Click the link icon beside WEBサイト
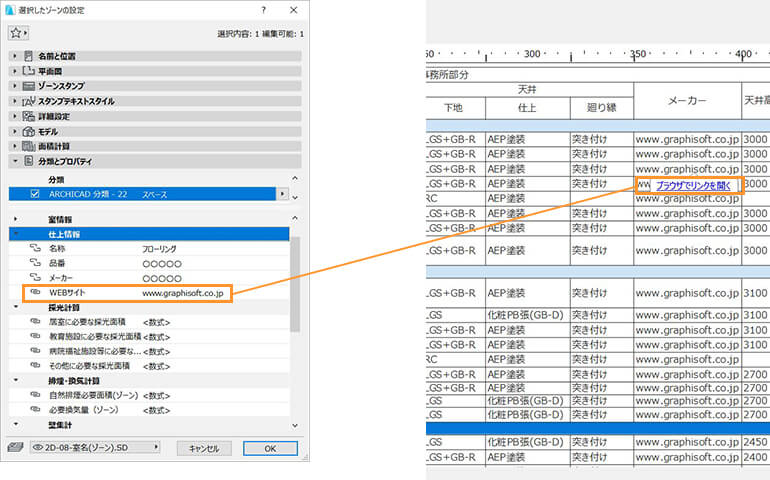The width and height of the screenshot is (770, 480). [34, 293]
